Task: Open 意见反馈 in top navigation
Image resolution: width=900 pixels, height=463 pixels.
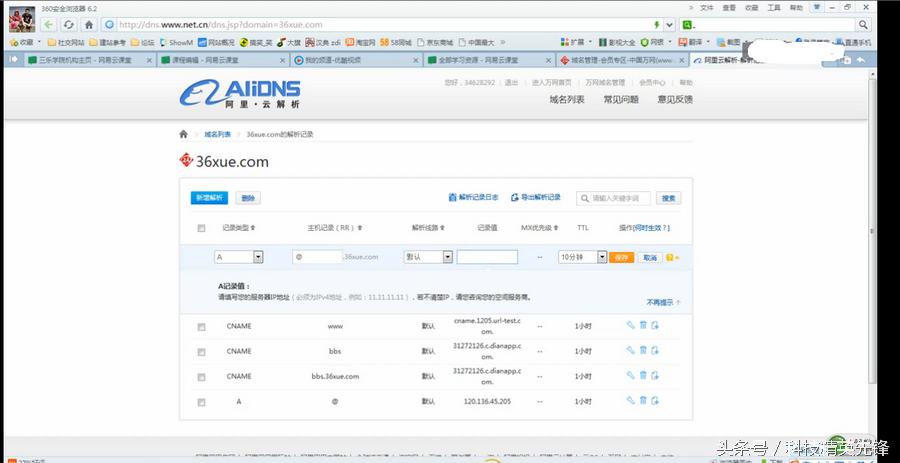Action: [x=675, y=99]
